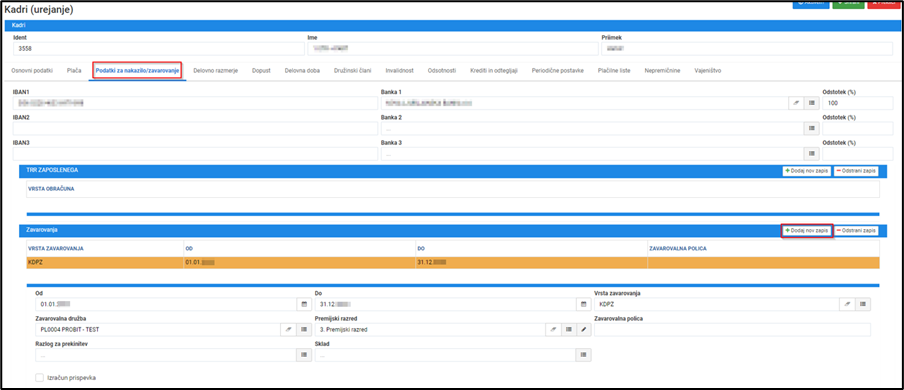Screen dimensions: 904x390
Task: Open the Banka 2 list lookup icon
Action: pos(812,129)
